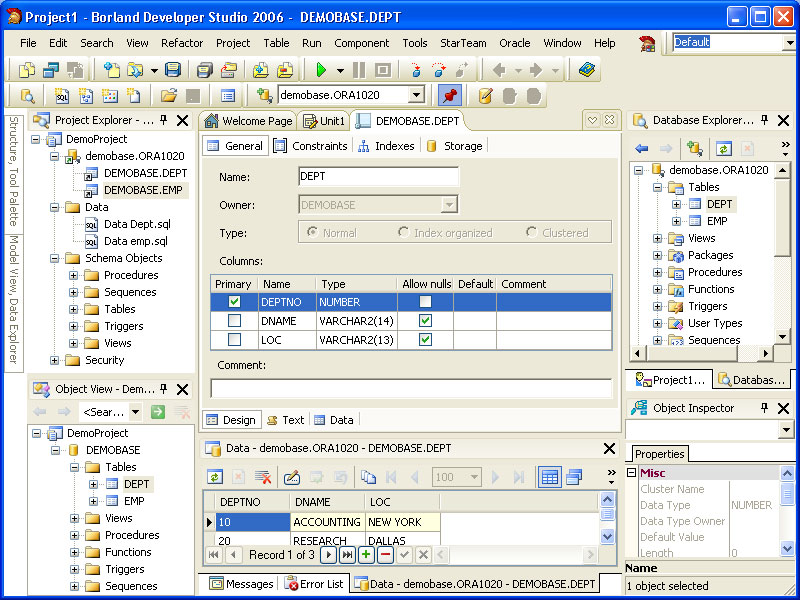
Task: Open the Refactor menu
Action: click(181, 43)
